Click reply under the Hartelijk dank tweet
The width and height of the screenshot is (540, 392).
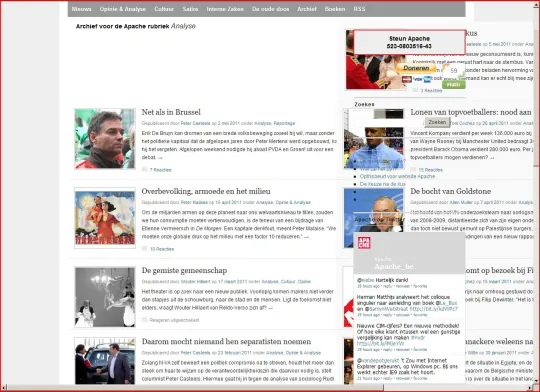pos(388,286)
